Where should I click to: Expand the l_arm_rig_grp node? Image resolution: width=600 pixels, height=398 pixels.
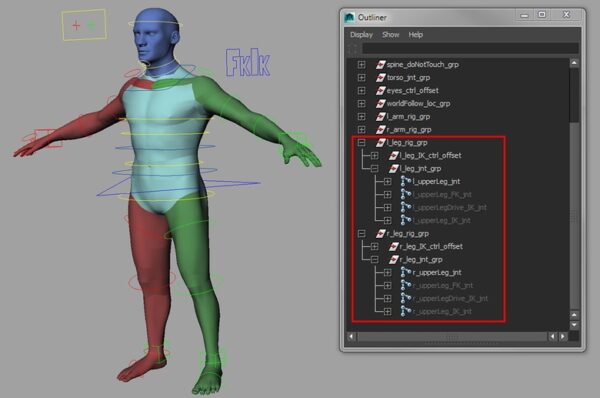[x=361, y=116]
